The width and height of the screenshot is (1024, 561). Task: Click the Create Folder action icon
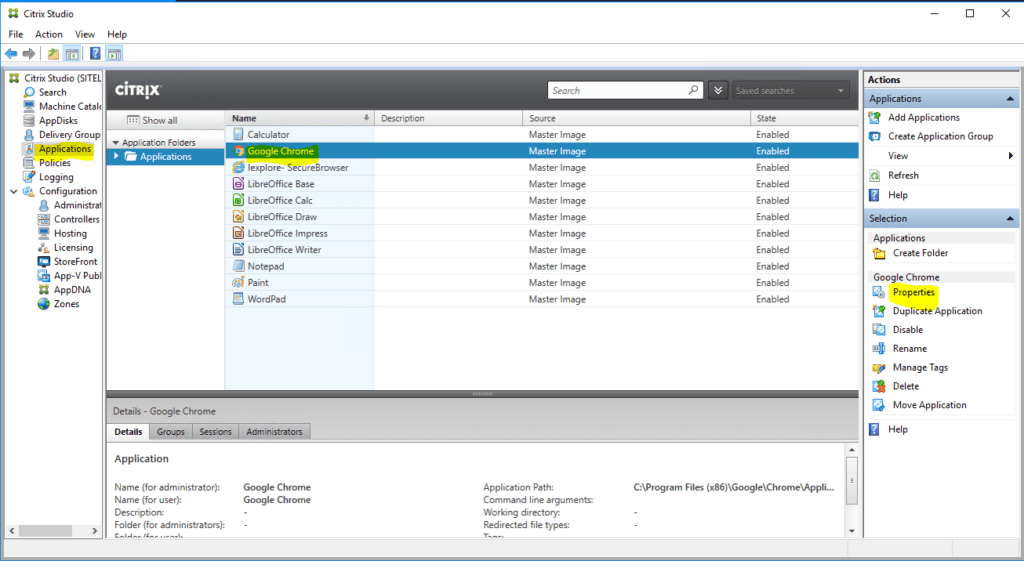pos(880,253)
